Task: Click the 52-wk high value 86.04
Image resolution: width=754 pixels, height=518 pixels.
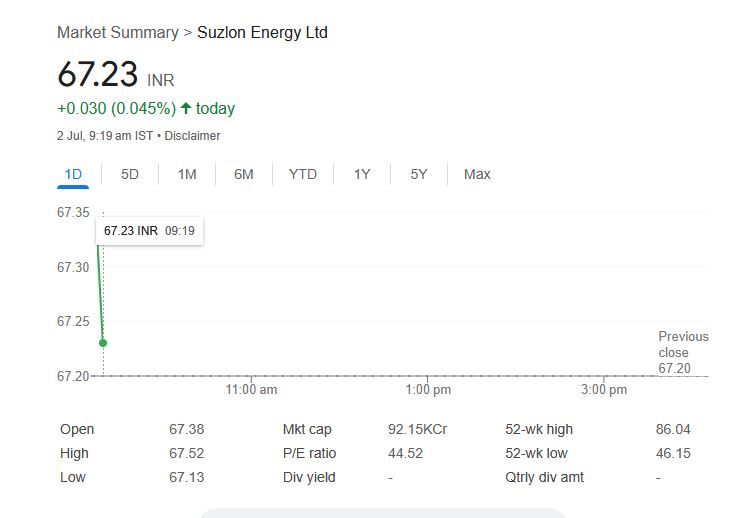Action: coord(673,429)
